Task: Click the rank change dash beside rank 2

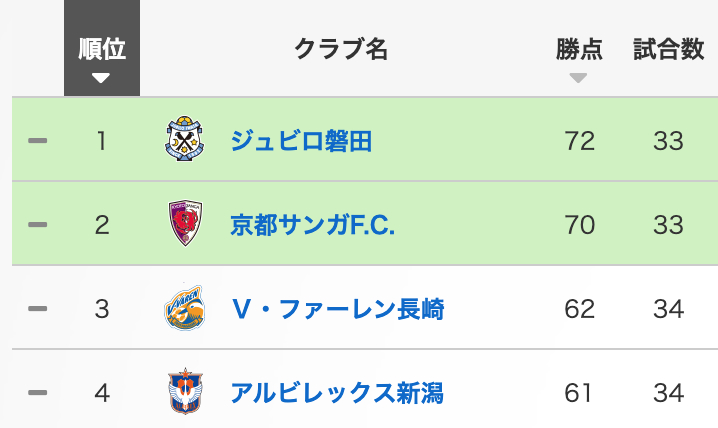Action: (x=38, y=225)
